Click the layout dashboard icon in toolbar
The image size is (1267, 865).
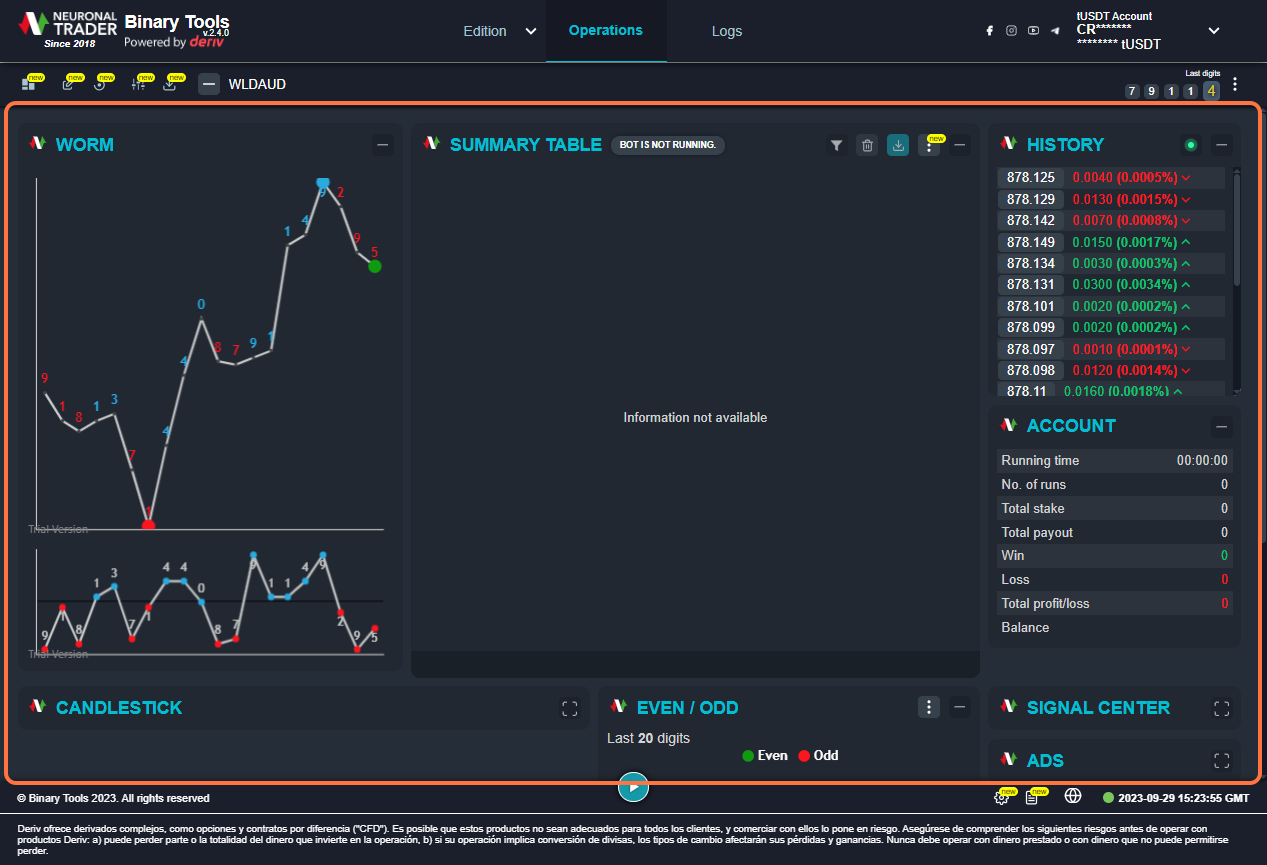pyautogui.click(x=28, y=84)
